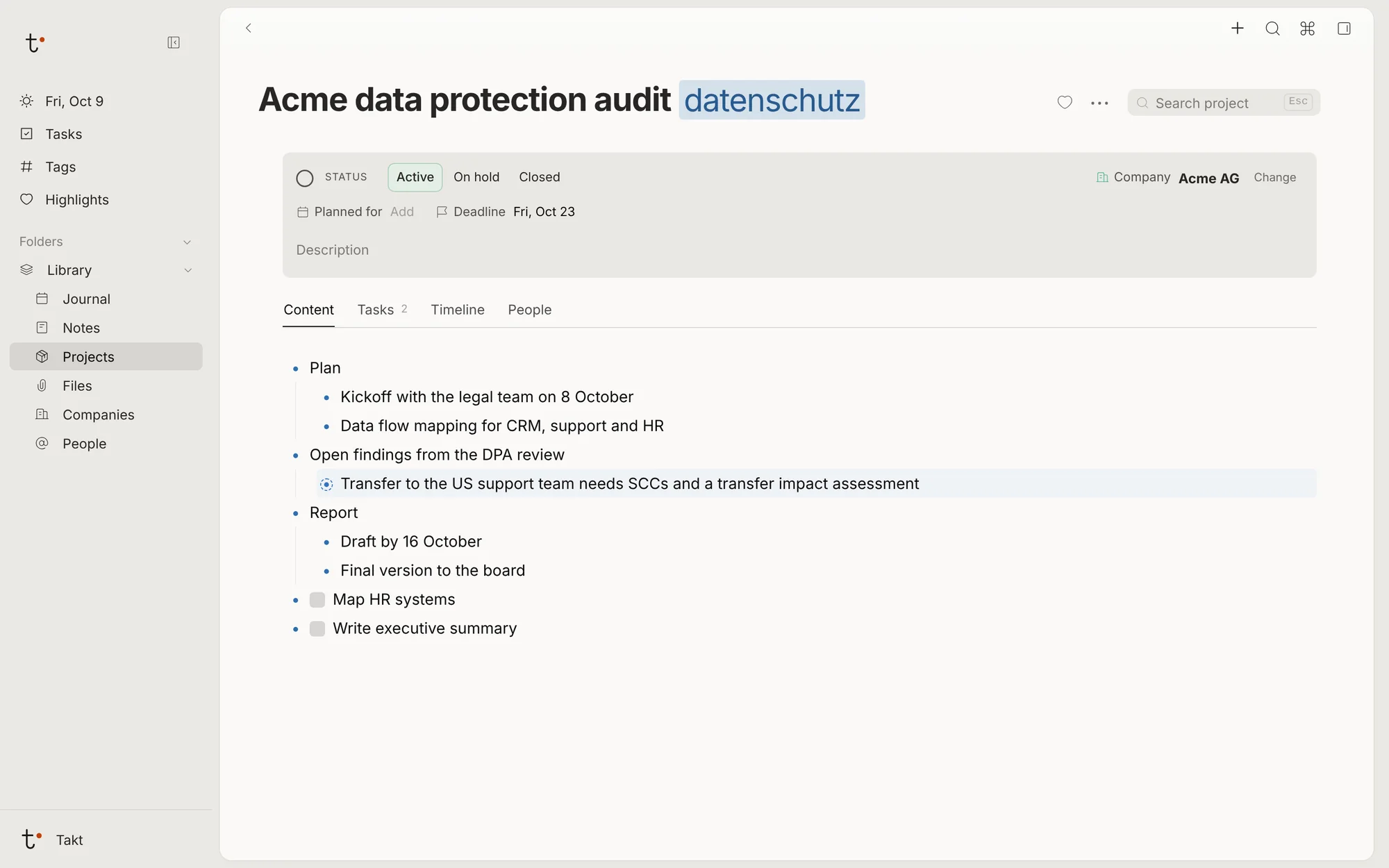Check the Map HR systems task

317,599
